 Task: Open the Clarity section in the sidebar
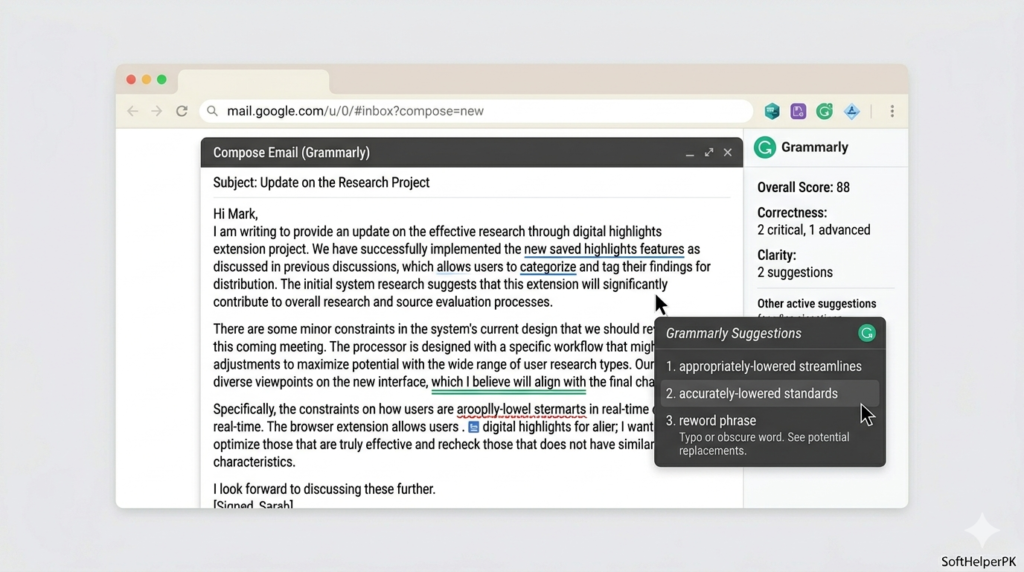[x=776, y=255]
